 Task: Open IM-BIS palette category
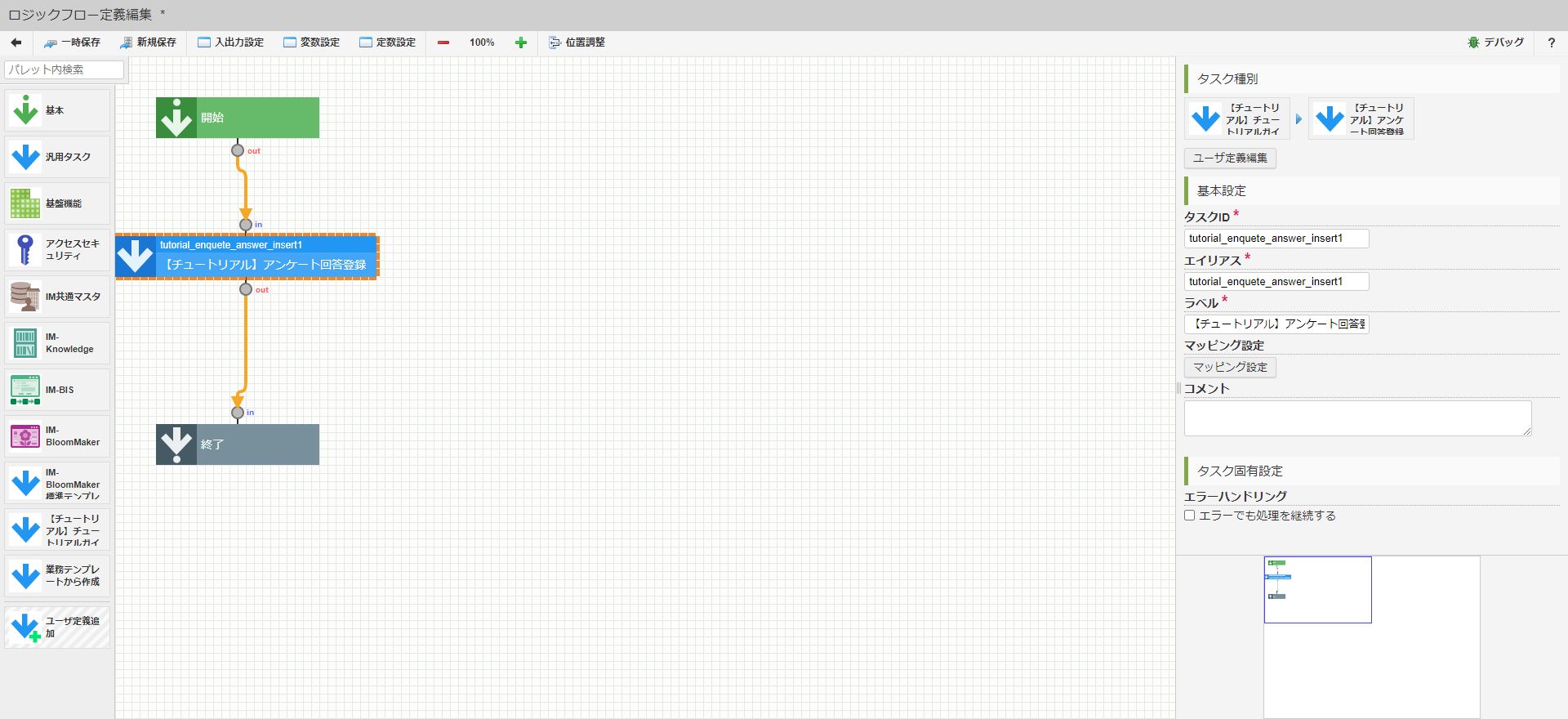pos(57,390)
